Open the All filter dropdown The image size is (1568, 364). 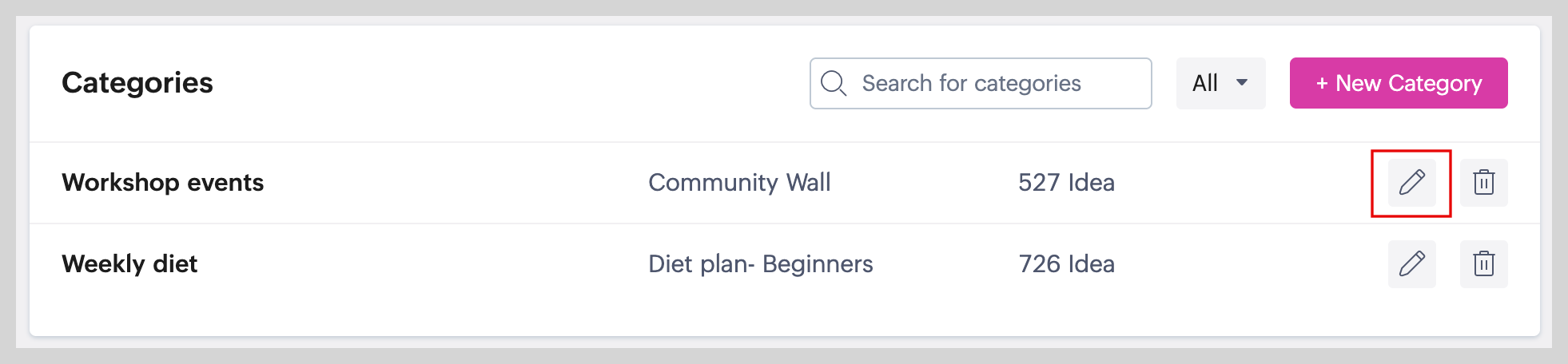[x=1220, y=83]
